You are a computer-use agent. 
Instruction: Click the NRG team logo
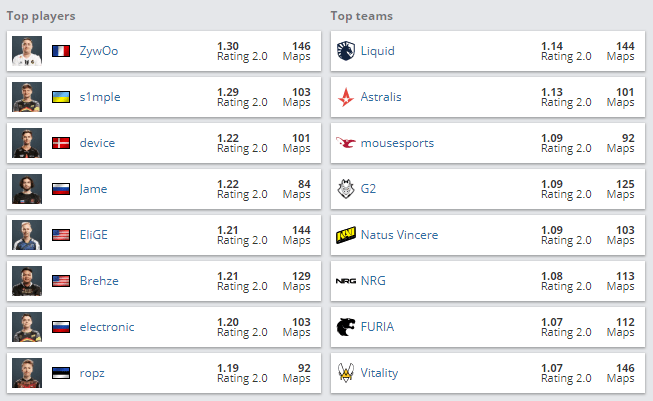345,281
